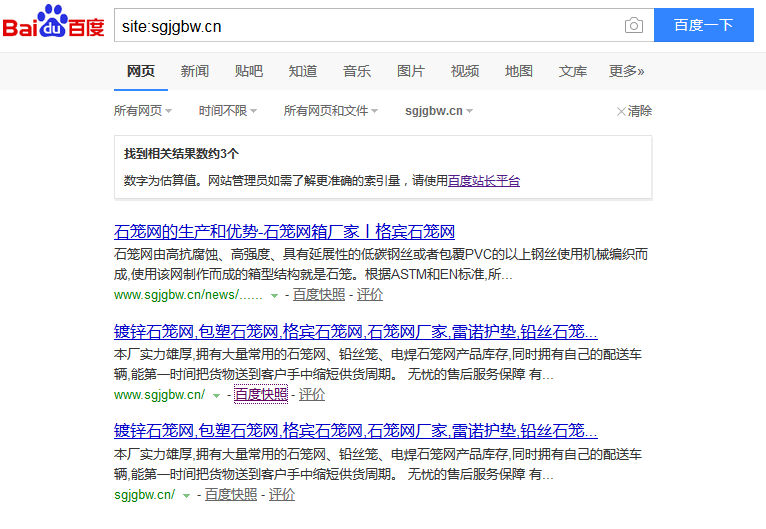The width and height of the screenshot is (766, 529).
Task: Open the result title above the www.sgjgbw.cn/ URL
Action: click(356, 332)
